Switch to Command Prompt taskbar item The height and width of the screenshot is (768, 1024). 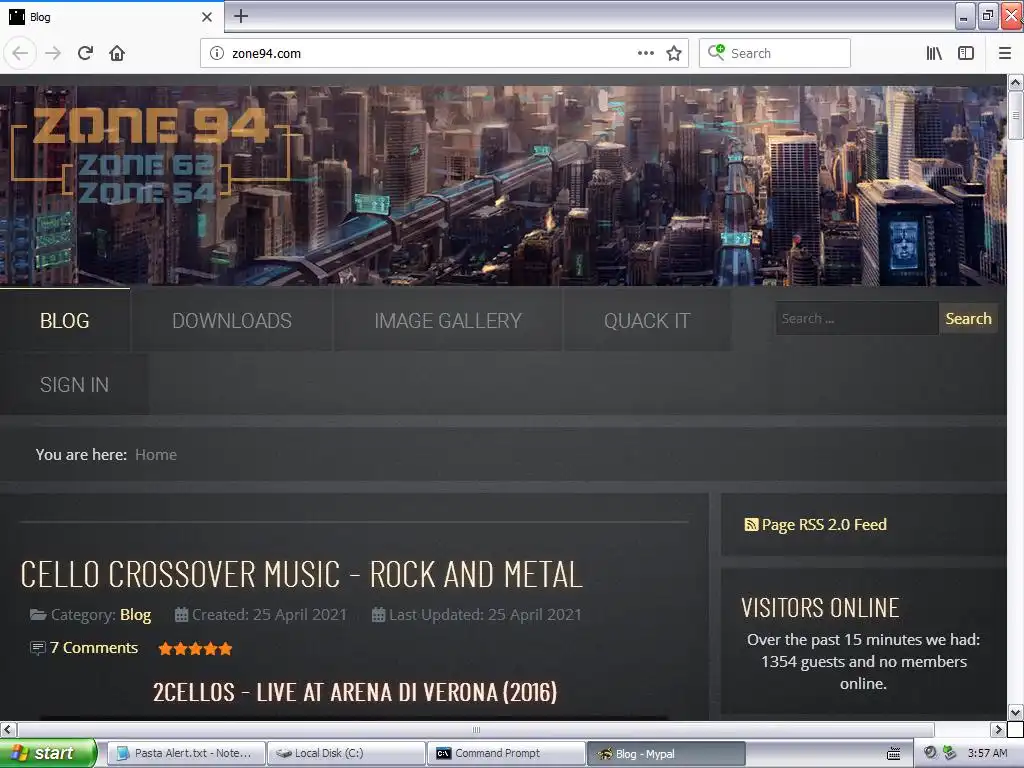click(507, 753)
